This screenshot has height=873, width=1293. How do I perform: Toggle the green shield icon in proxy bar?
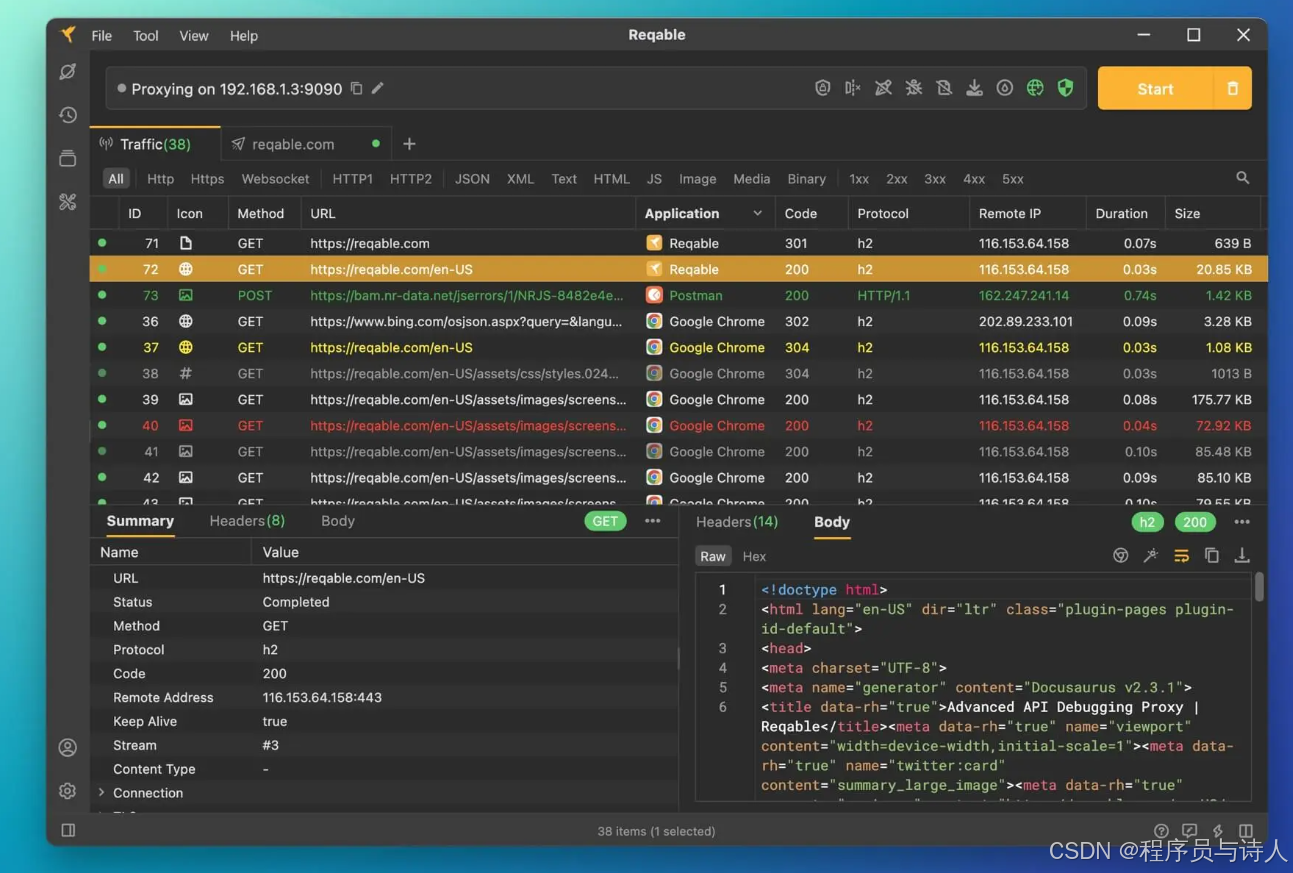point(1066,88)
